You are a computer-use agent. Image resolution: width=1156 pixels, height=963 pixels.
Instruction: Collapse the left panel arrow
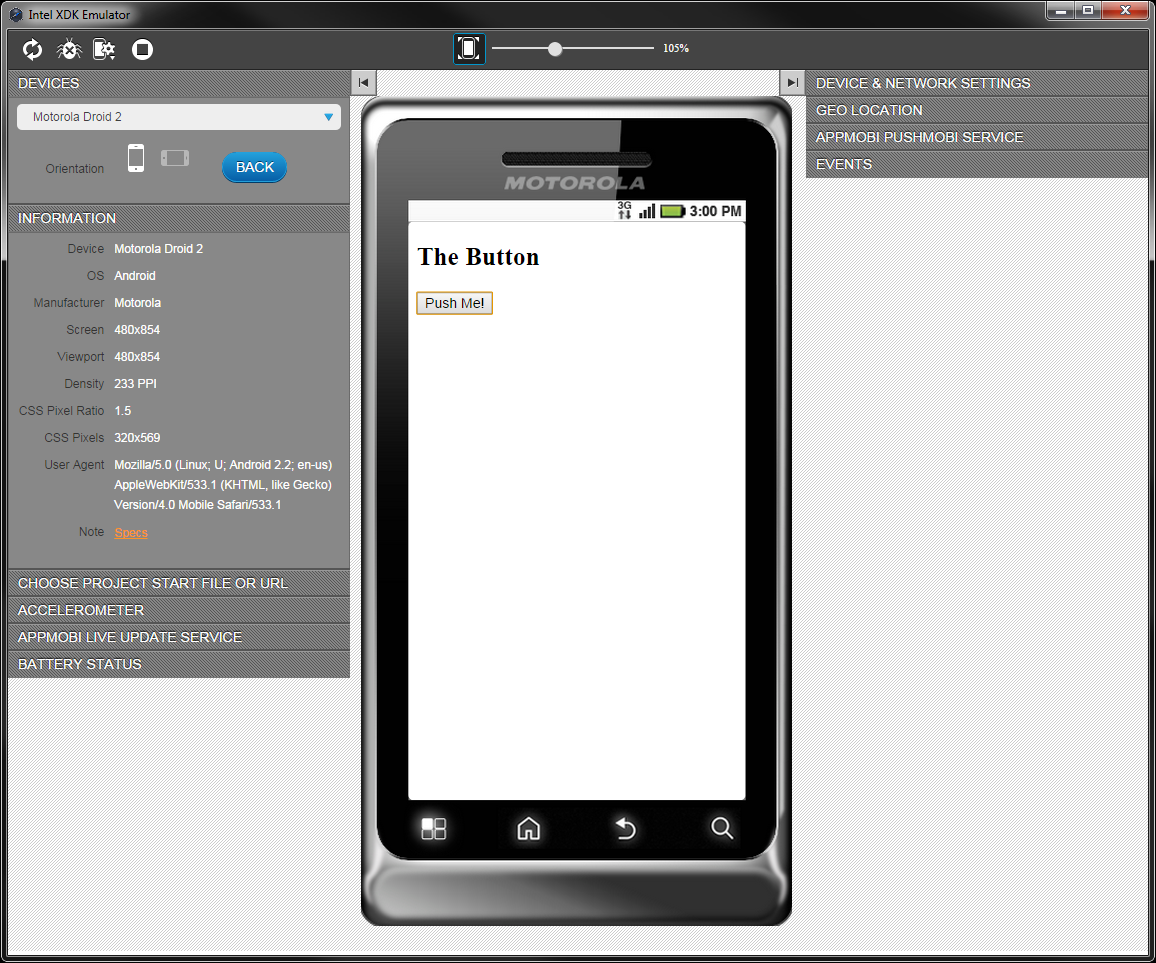click(x=363, y=83)
